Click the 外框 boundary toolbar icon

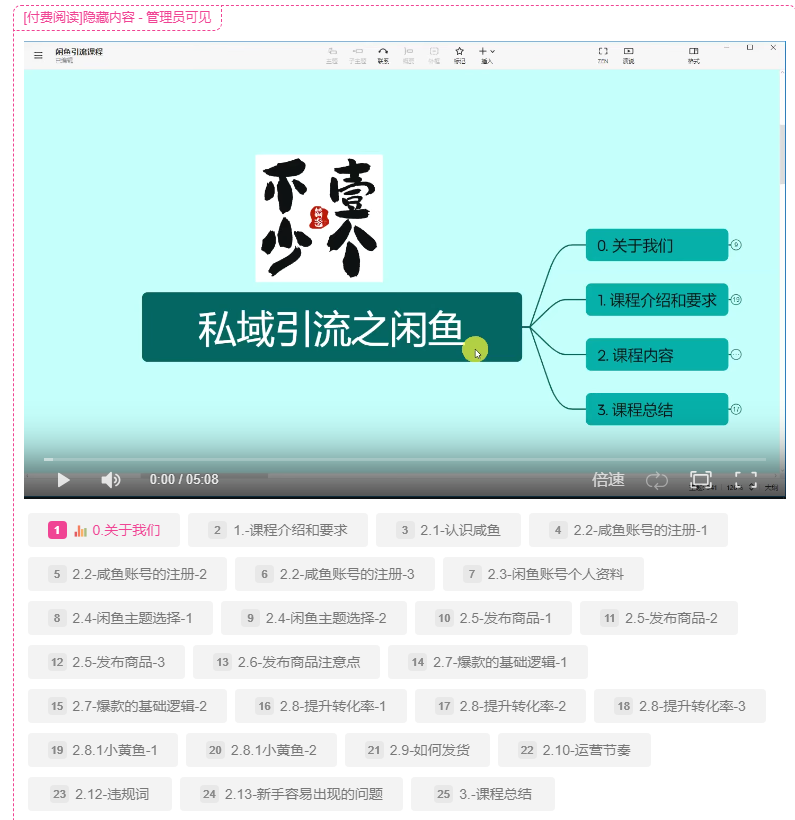coord(434,55)
